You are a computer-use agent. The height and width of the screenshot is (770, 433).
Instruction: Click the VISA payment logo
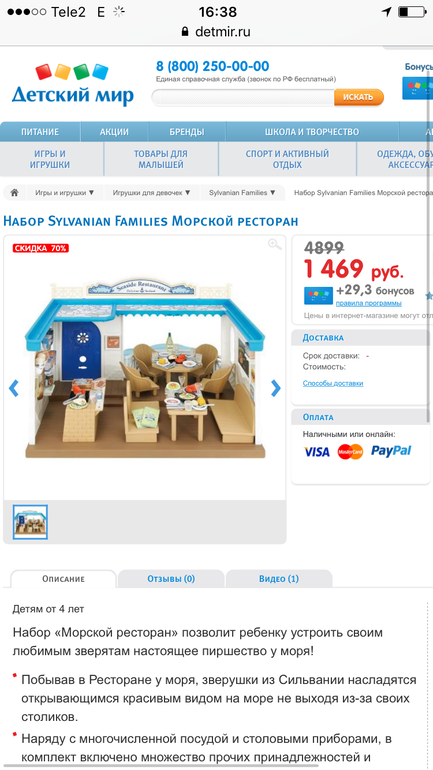[x=317, y=452]
